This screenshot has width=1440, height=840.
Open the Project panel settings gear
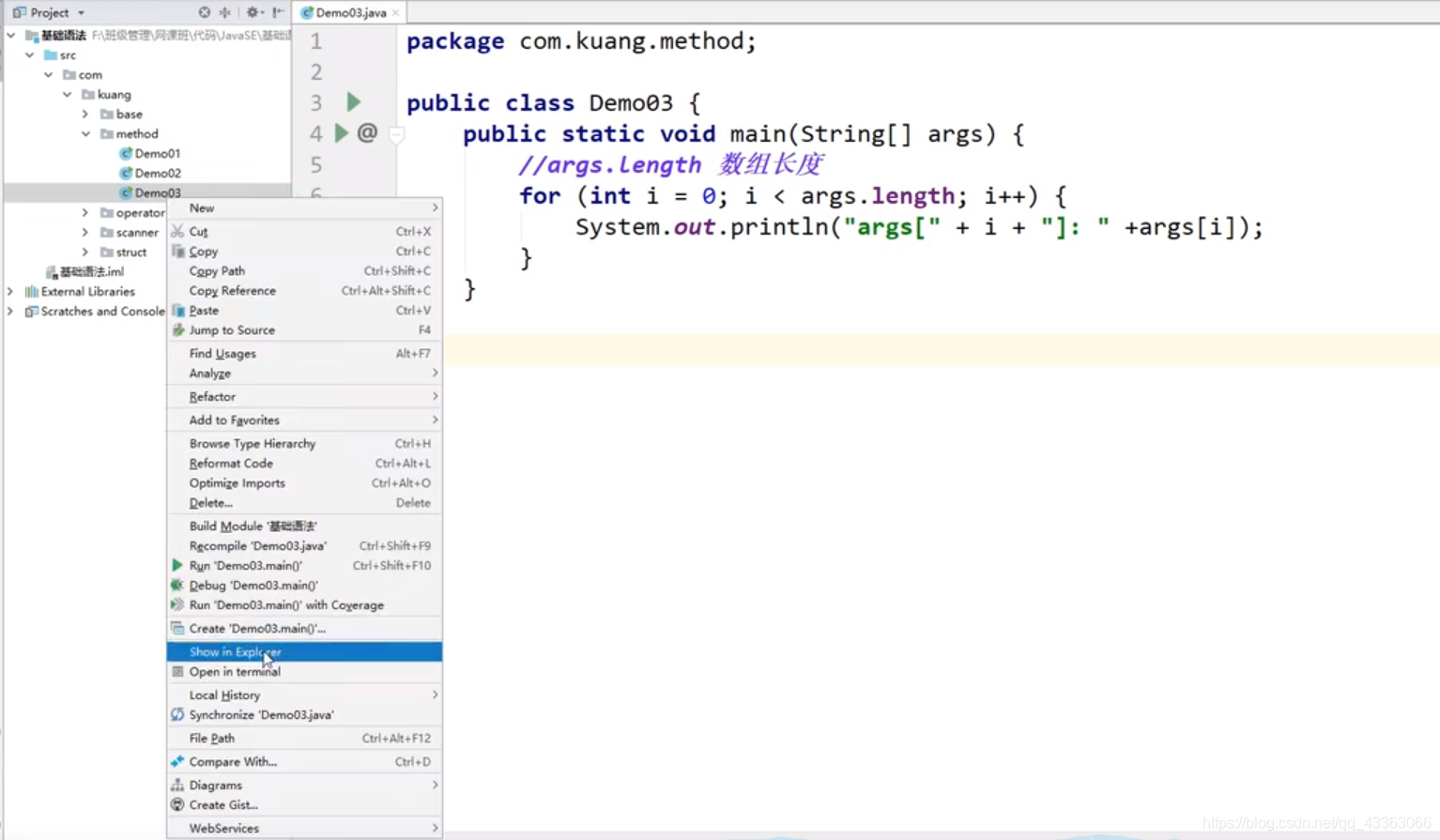click(253, 12)
